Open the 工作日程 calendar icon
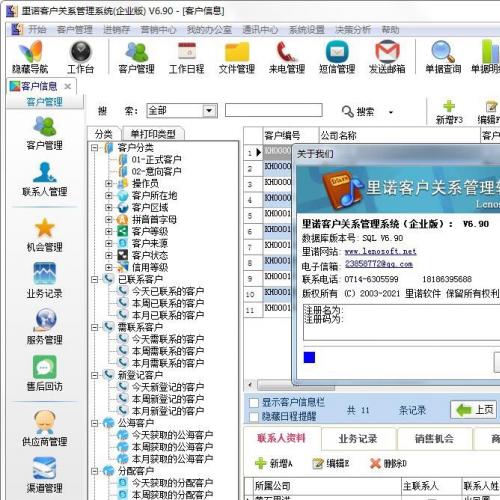The height and width of the screenshot is (500, 500). coord(187,52)
